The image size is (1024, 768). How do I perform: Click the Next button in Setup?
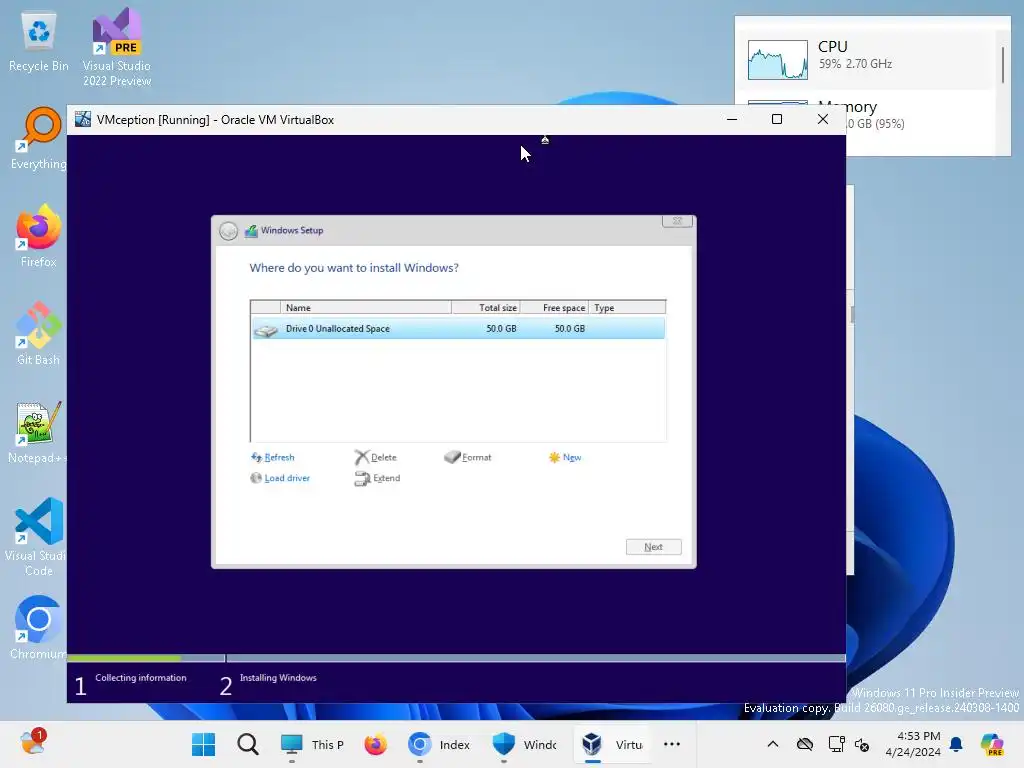pyautogui.click(x=654, y=547)
